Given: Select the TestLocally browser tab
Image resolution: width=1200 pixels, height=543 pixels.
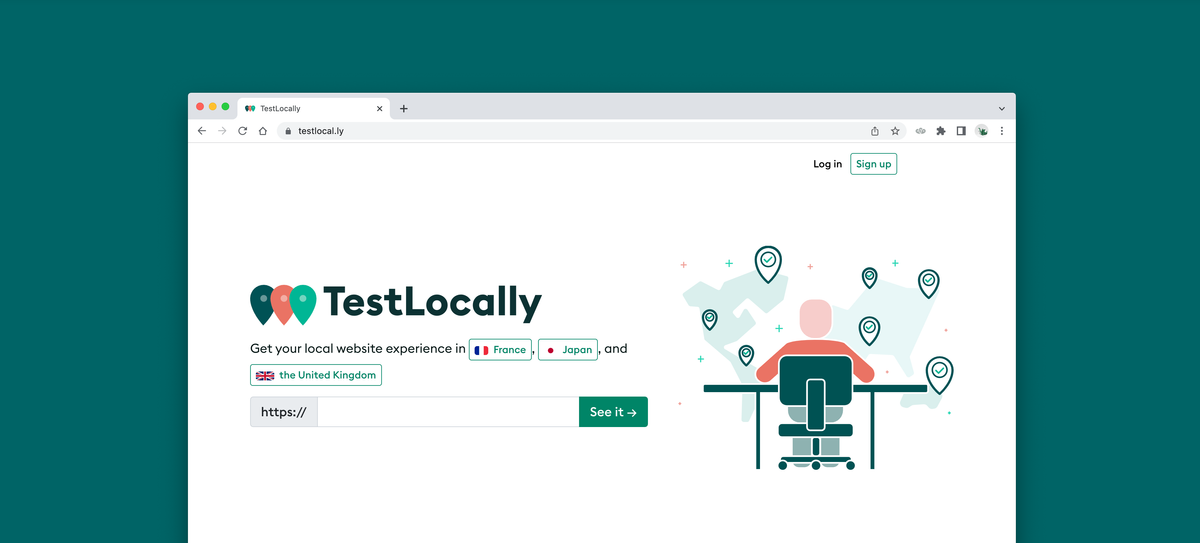Looking at the screenshot, I should (x=314, y=109).
